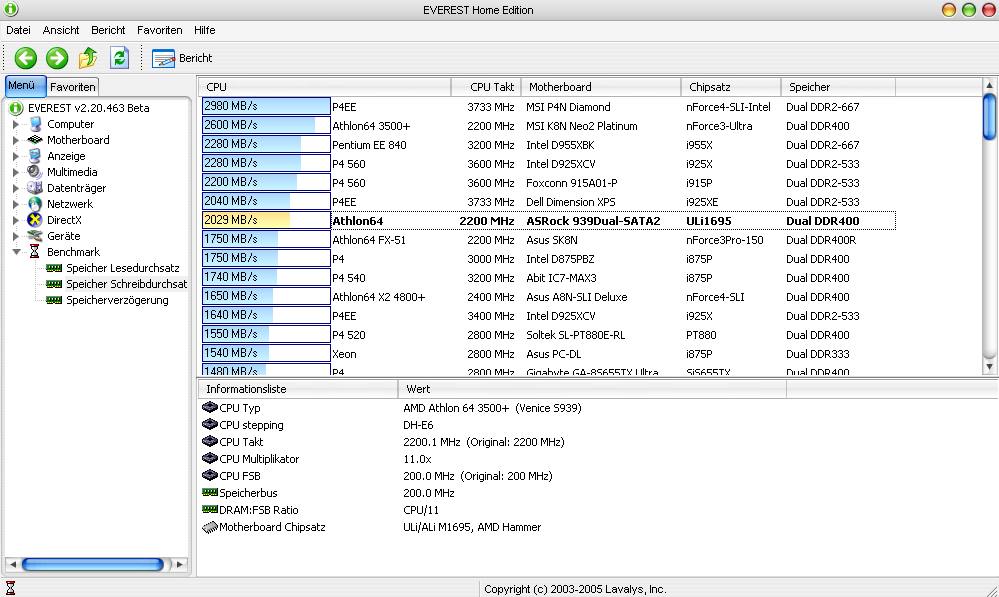This screenshot has height=597, width=999.
Task: Click the up-level arrow toolbar icon
Action: click(x=88, y=58)
